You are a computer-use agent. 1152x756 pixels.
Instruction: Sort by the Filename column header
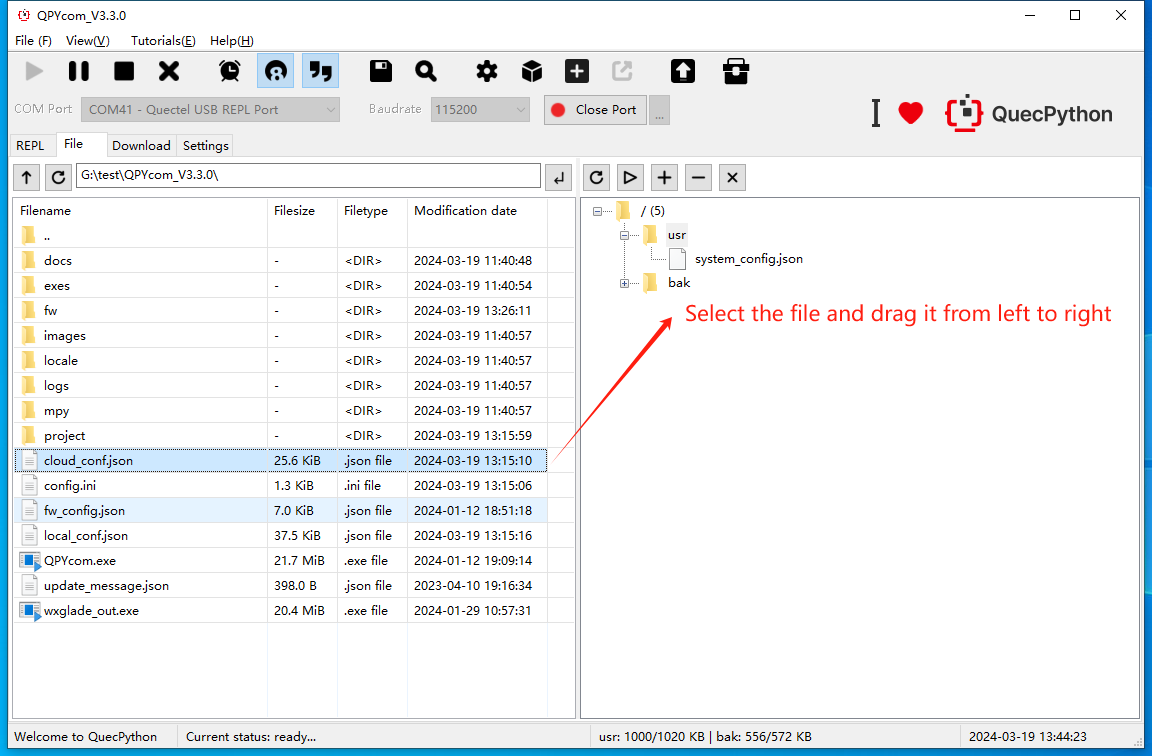(140, 211)
